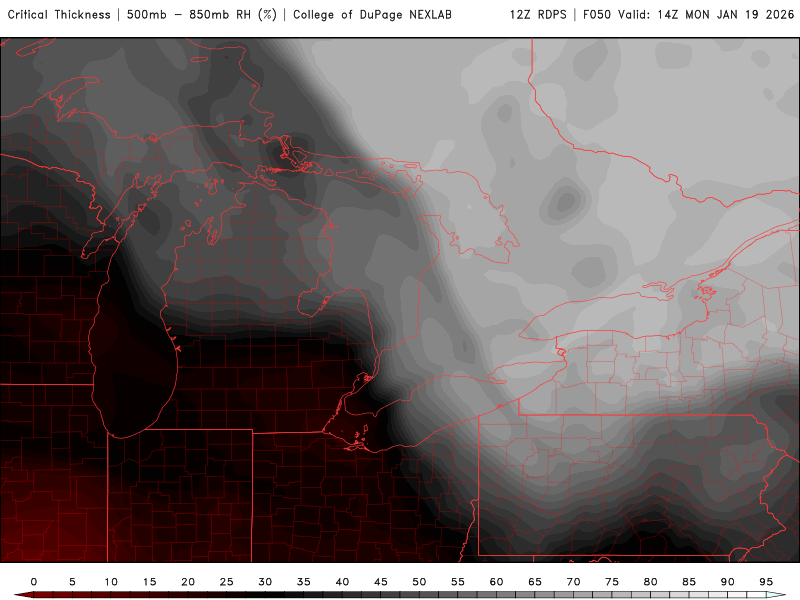Click the '5' color bar label
Viewport: 800px width, 600px height.
[x=72, y=582]
